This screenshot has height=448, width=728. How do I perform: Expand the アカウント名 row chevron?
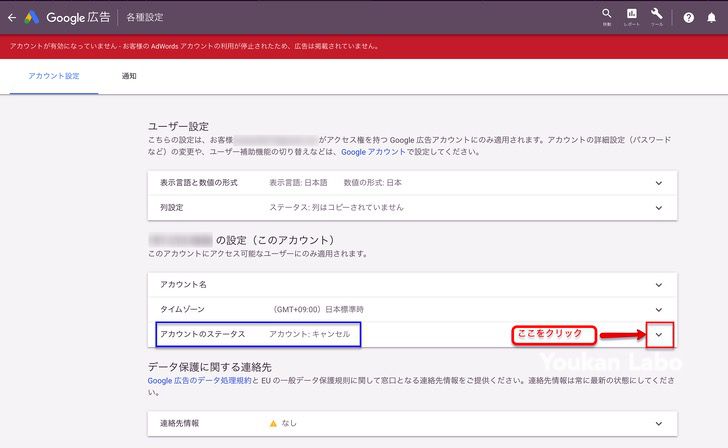[x=659, y=285]
